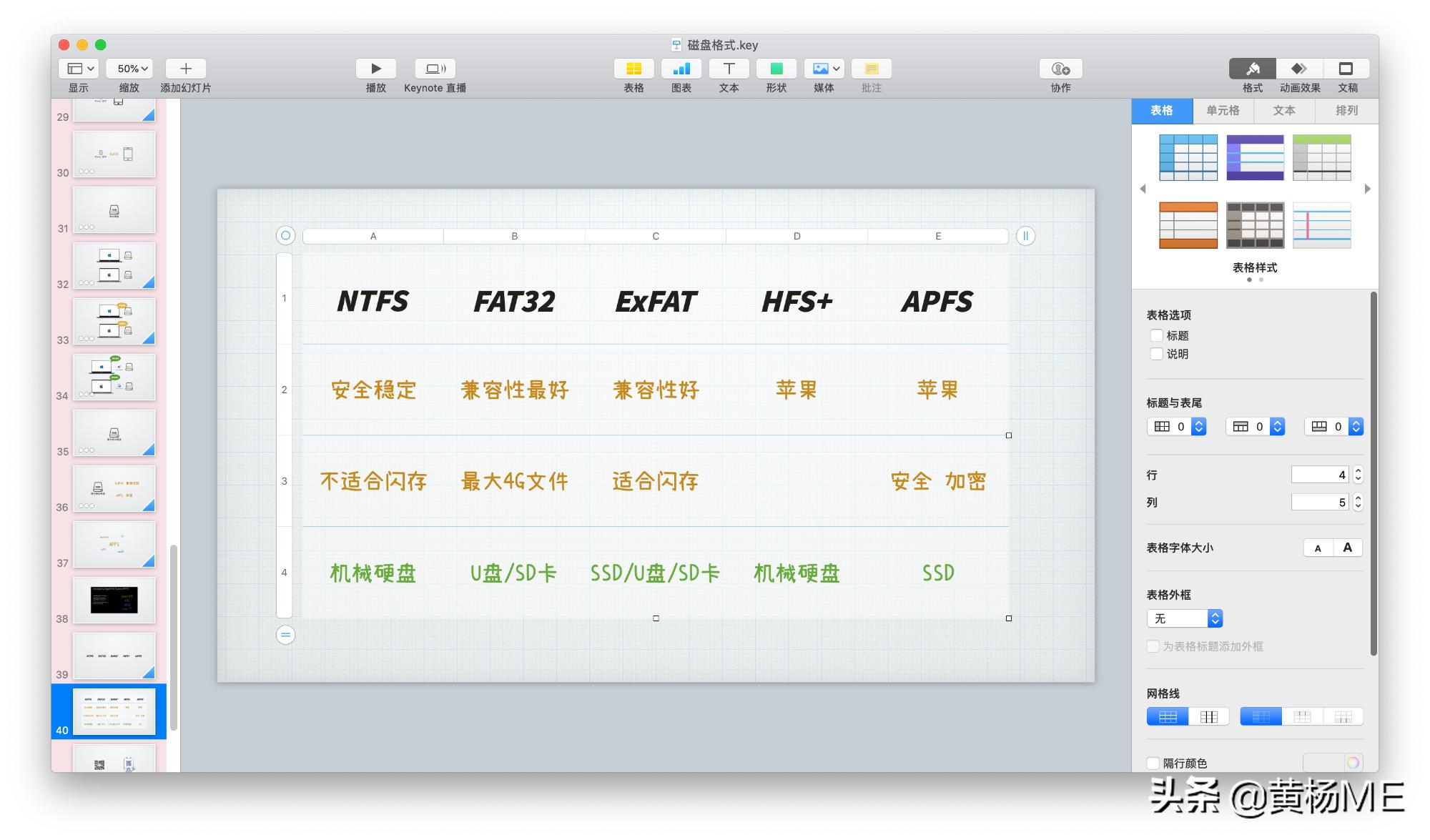The height and width of the screenshot is (840, 1430).
Task: Switch to the 单元格 tab
Action: [1223, 111]
